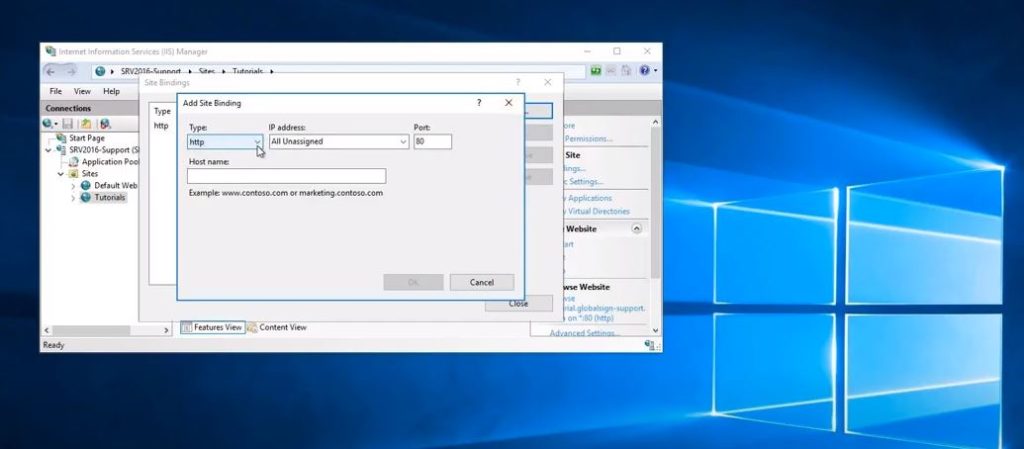Click the Forward navigation arrow in IIS Manager
The image size is (1024, 449).
click(x=70, y=71)
